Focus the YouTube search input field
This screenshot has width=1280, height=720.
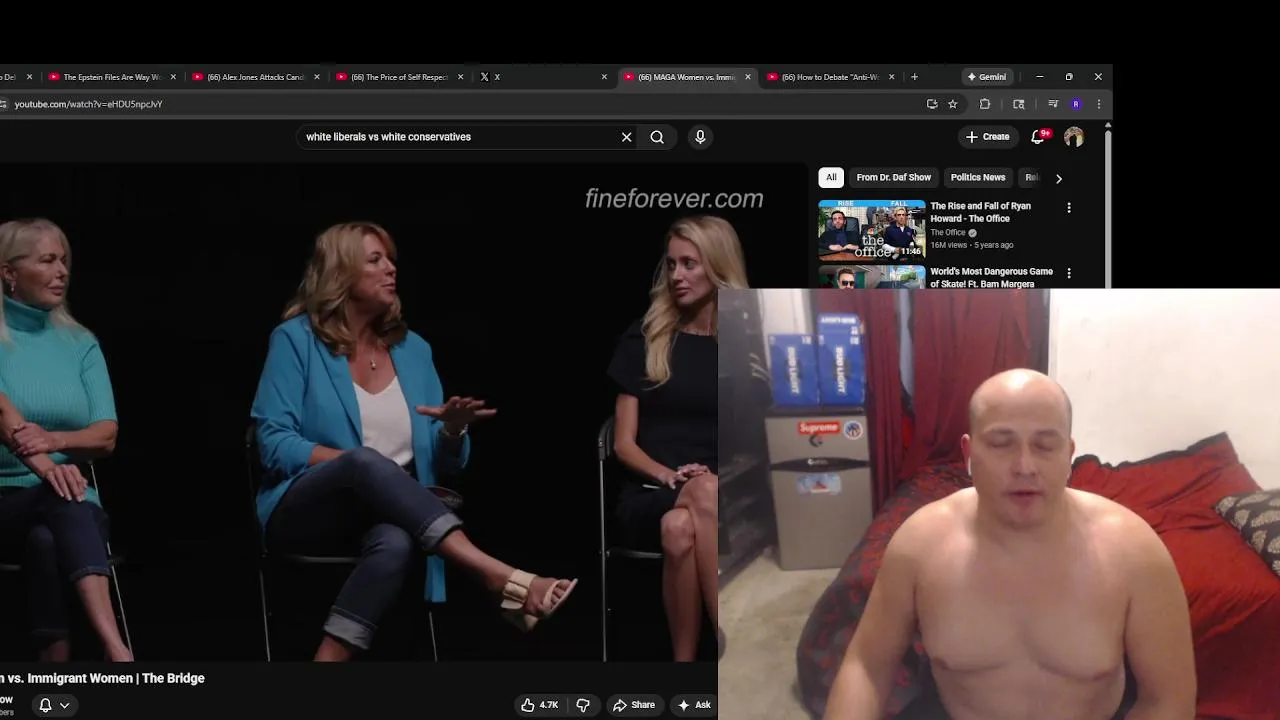coord(459,137)
